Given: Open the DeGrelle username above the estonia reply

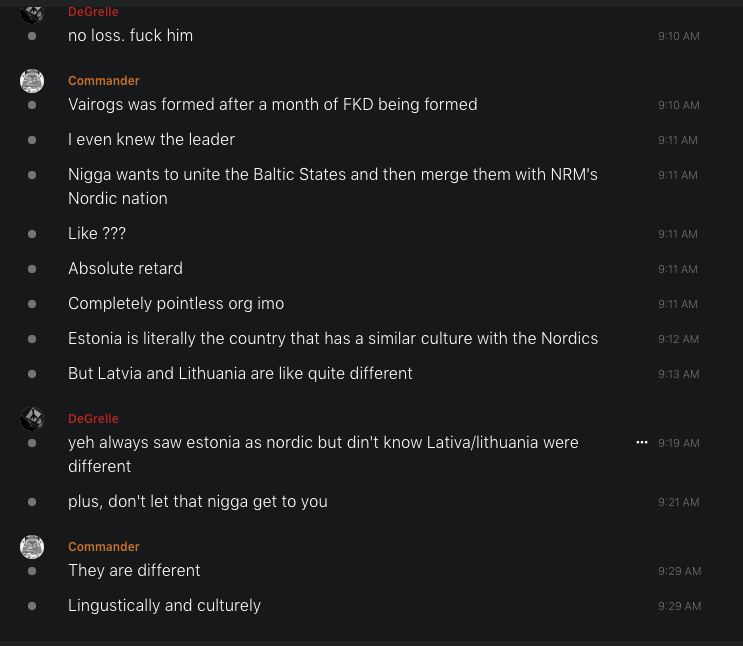Looking at the screenshot, I should tap(93, 419).
